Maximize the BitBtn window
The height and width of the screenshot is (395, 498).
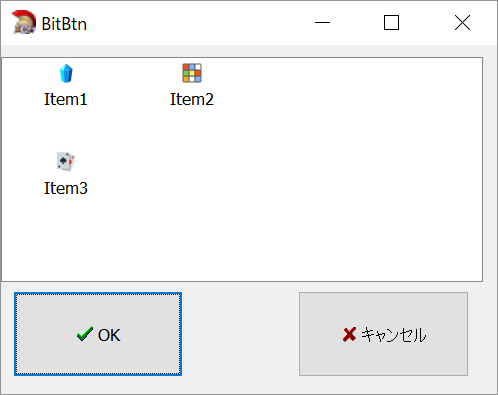click(391, 23)
